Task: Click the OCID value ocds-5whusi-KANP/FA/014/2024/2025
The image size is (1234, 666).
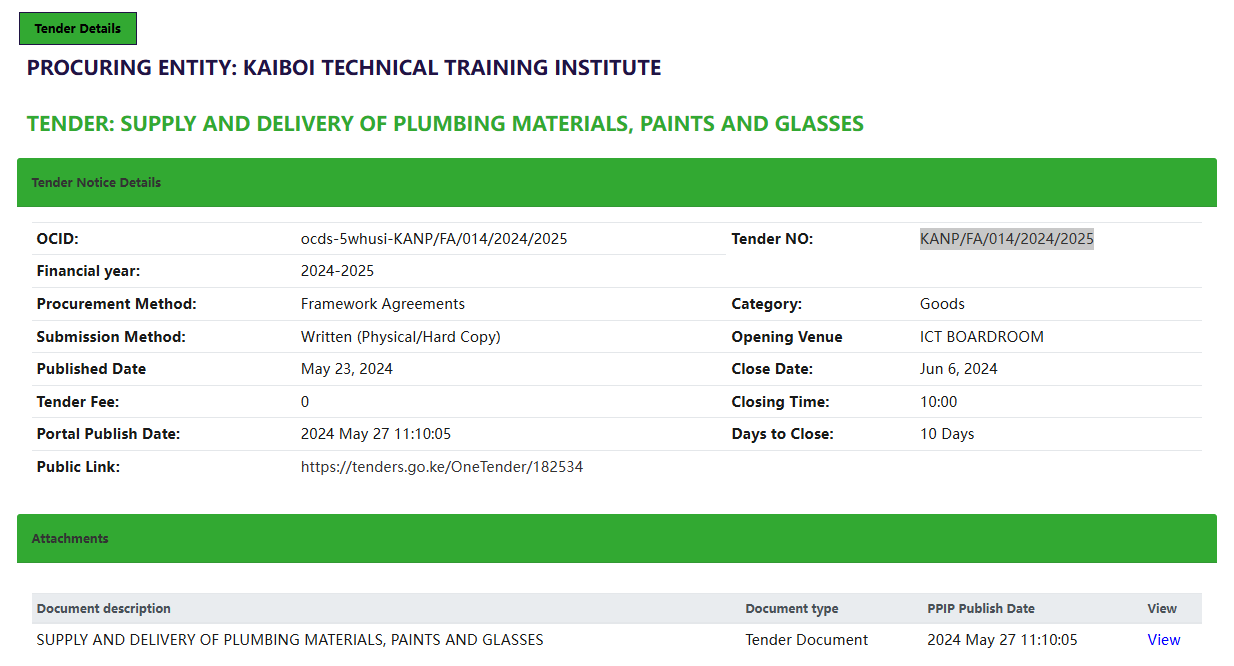Action: [434, 239]
